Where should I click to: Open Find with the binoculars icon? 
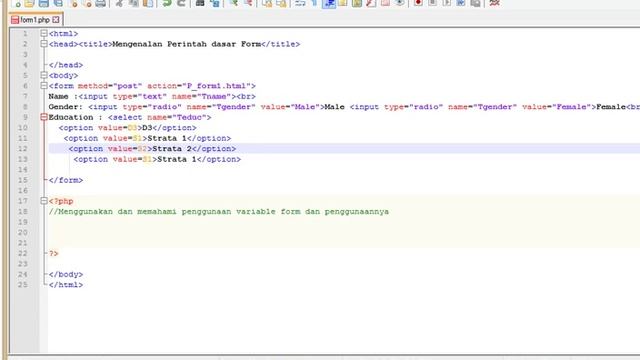point(200,3)
